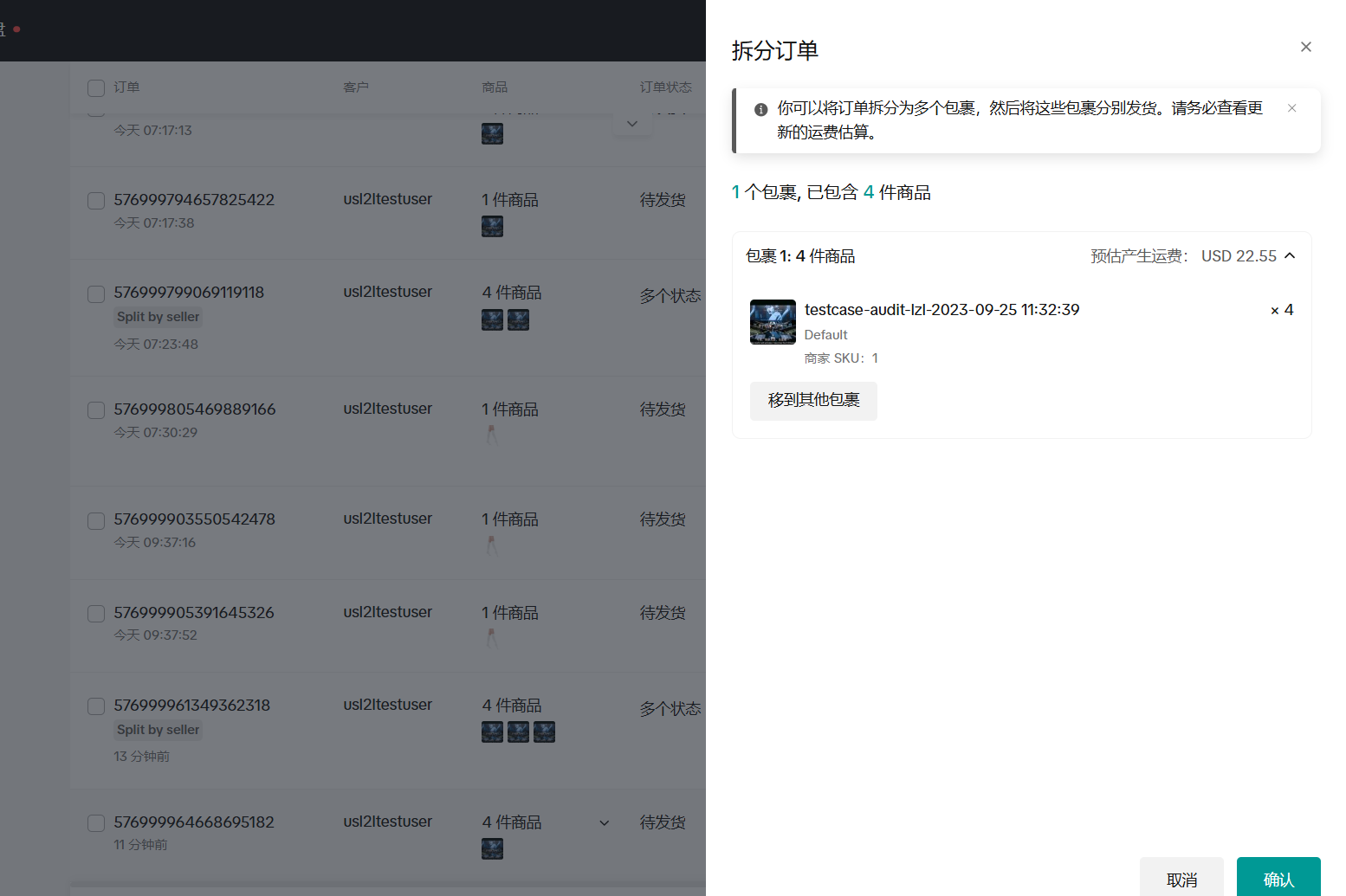Open order number 576999905391645326
1346x896 pixels.
click(194, 613)
